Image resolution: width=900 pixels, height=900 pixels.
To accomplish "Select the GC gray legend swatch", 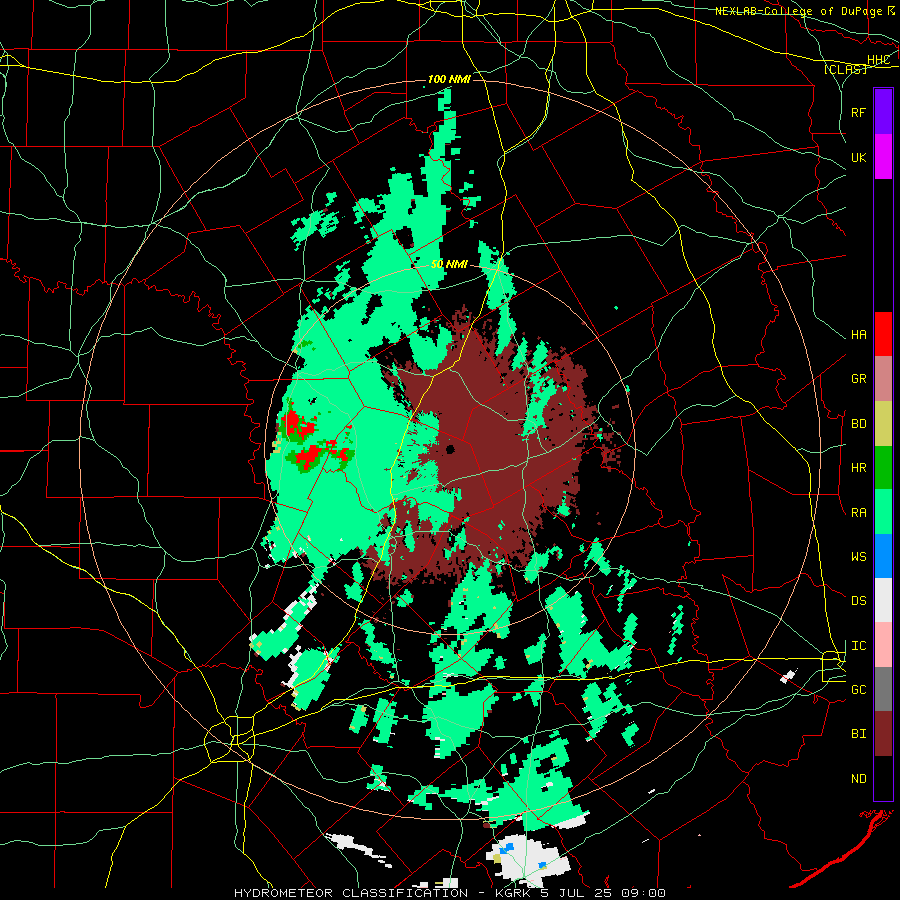I will [883, 689].
